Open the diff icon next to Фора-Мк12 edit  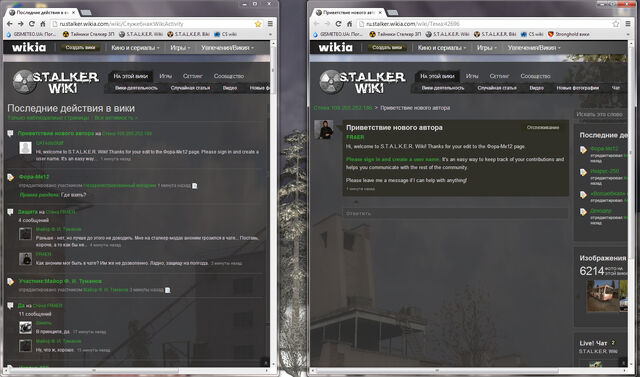coord(195,186)
